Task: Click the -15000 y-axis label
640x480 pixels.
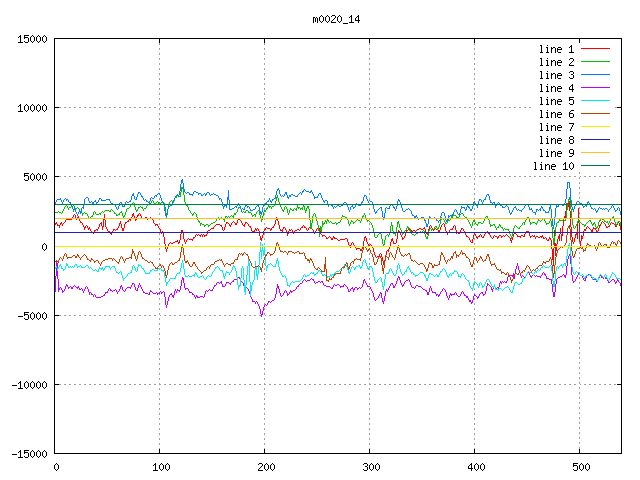Action: [28, 453]
